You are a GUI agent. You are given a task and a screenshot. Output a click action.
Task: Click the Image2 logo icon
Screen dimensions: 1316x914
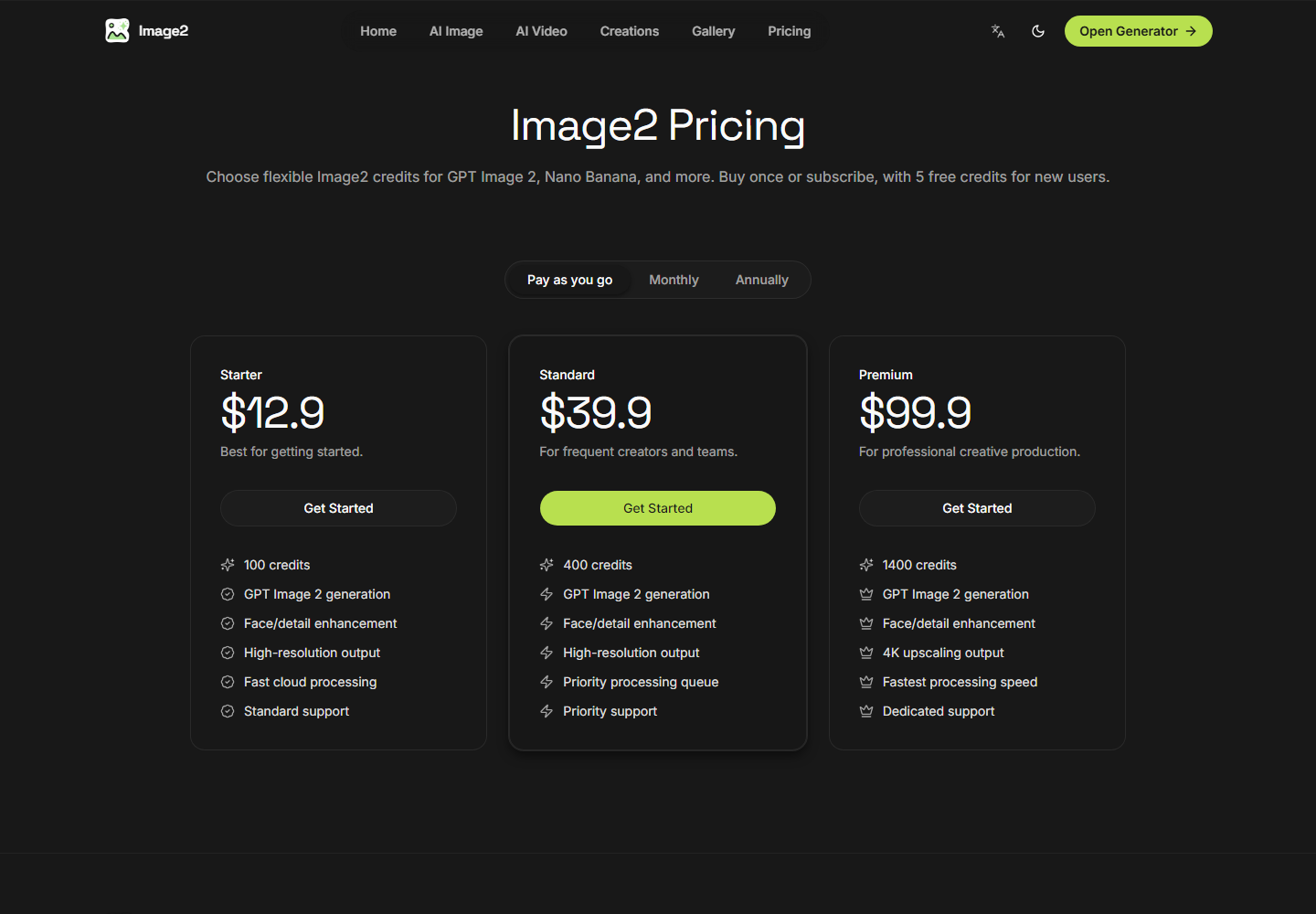coord(117,31)
